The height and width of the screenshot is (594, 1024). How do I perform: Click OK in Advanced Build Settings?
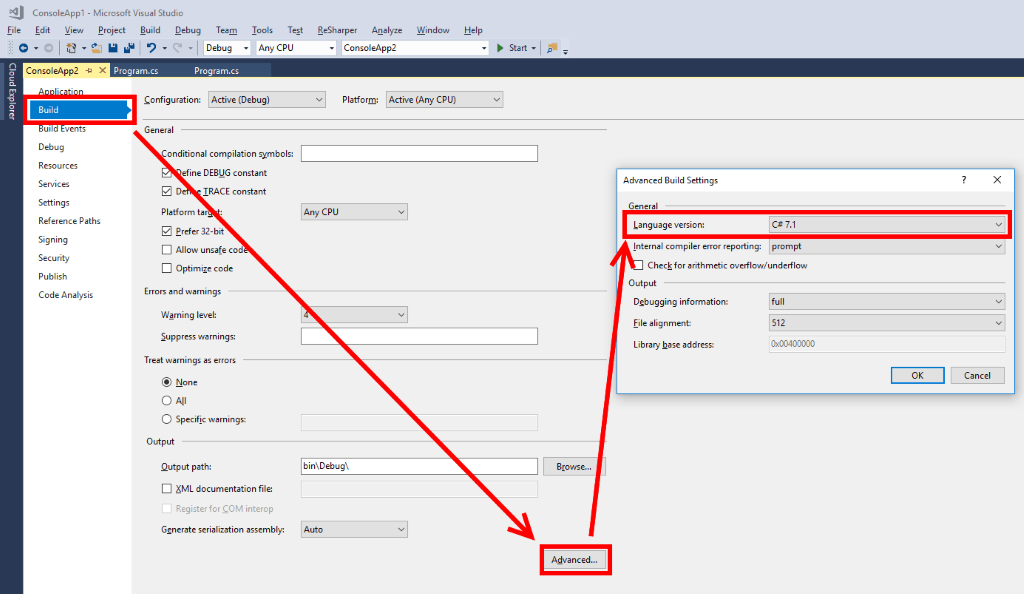(x=917, y=375)
